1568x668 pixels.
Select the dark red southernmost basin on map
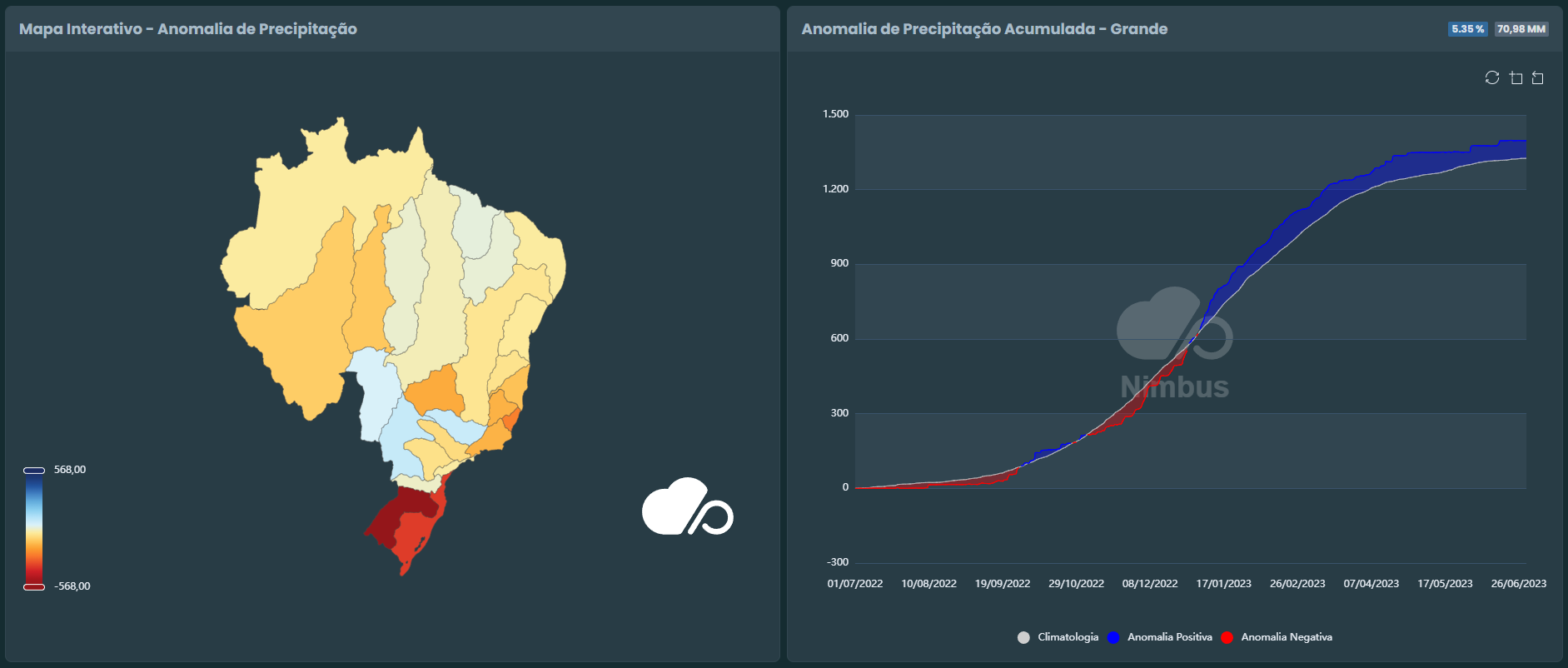tap(400, 516)
